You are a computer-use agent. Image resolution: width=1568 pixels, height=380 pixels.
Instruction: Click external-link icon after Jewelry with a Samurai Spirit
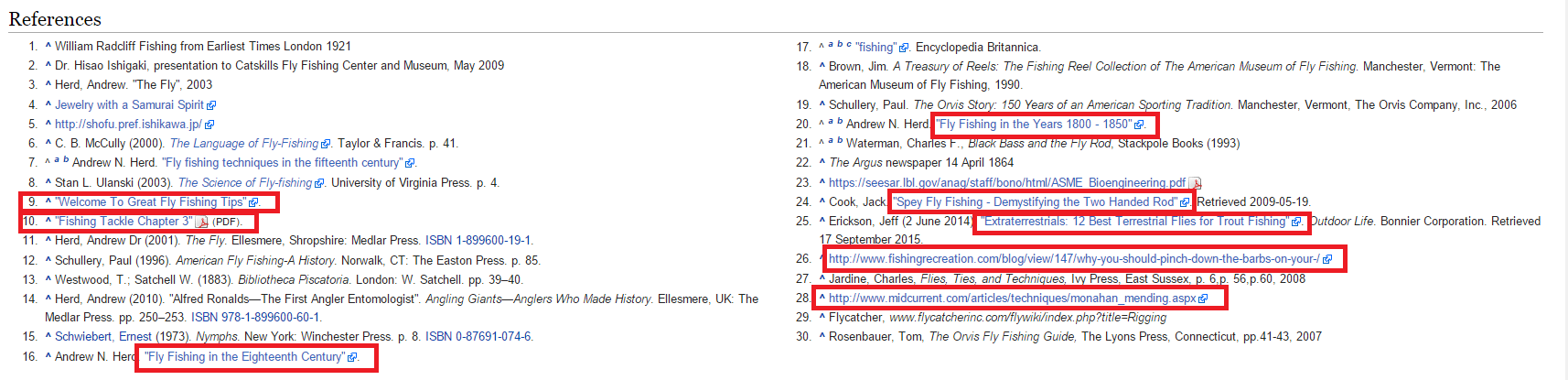click(211, 105)
